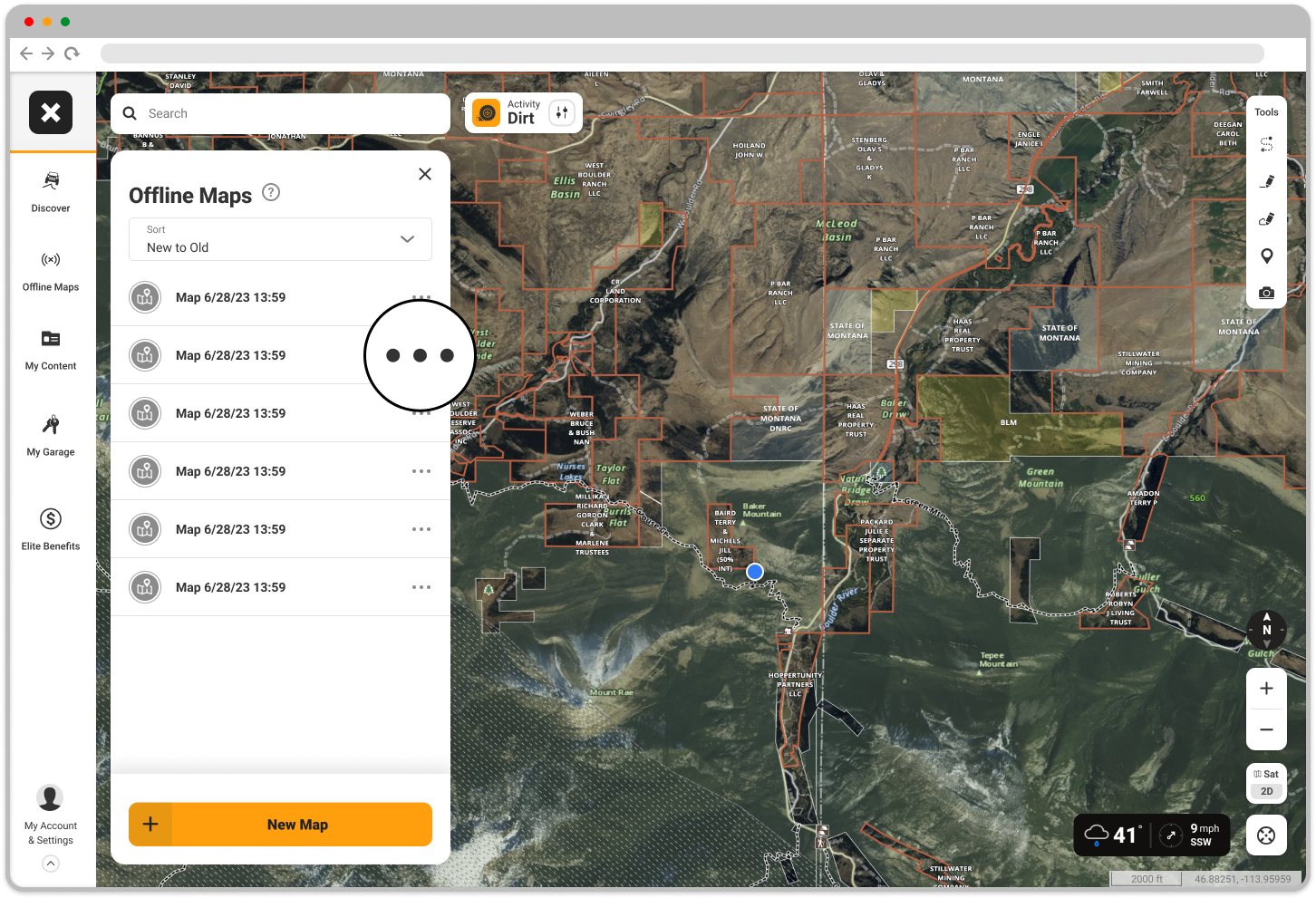Image resolution: width=1316 pixels, height=898 pixels.
Task: Go back with the browser back arrow
Action: [26, 53]
